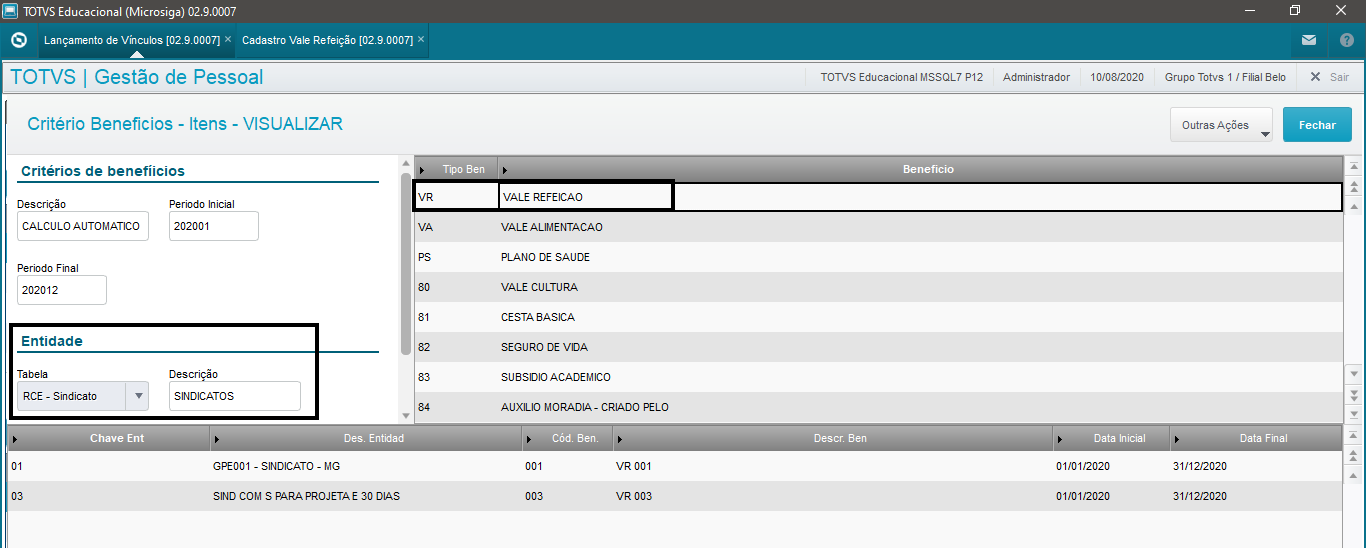The height and width of the screenshot is (548, 1366).
Task: Close the Lançamento de Vínculos tab with its X
Action: click(x=228, y=39)
